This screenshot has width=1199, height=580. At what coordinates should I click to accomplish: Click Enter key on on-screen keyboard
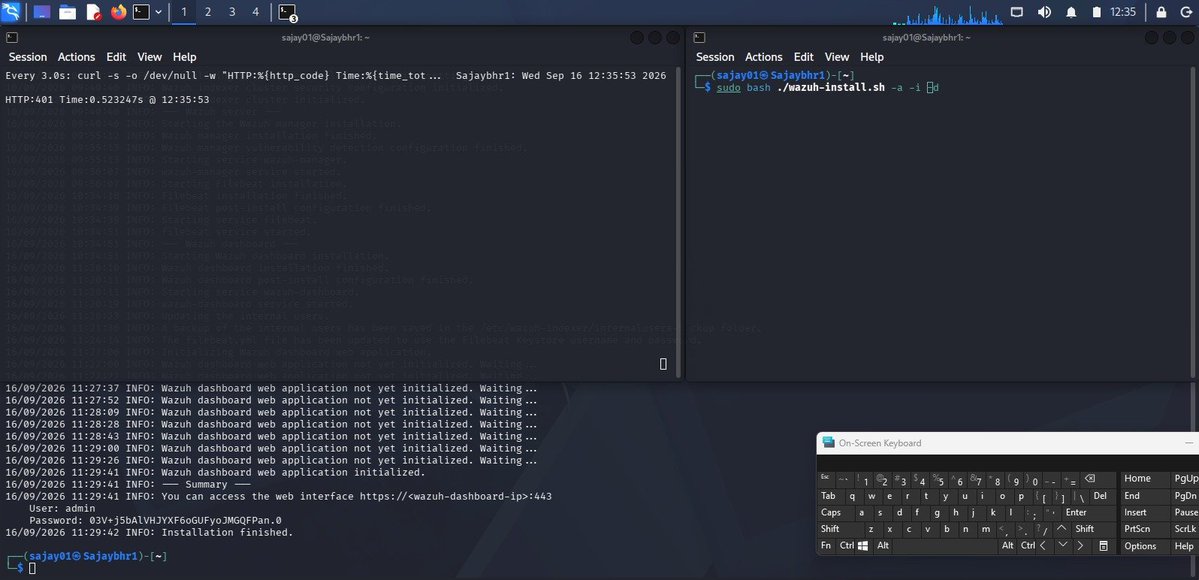1076,513
